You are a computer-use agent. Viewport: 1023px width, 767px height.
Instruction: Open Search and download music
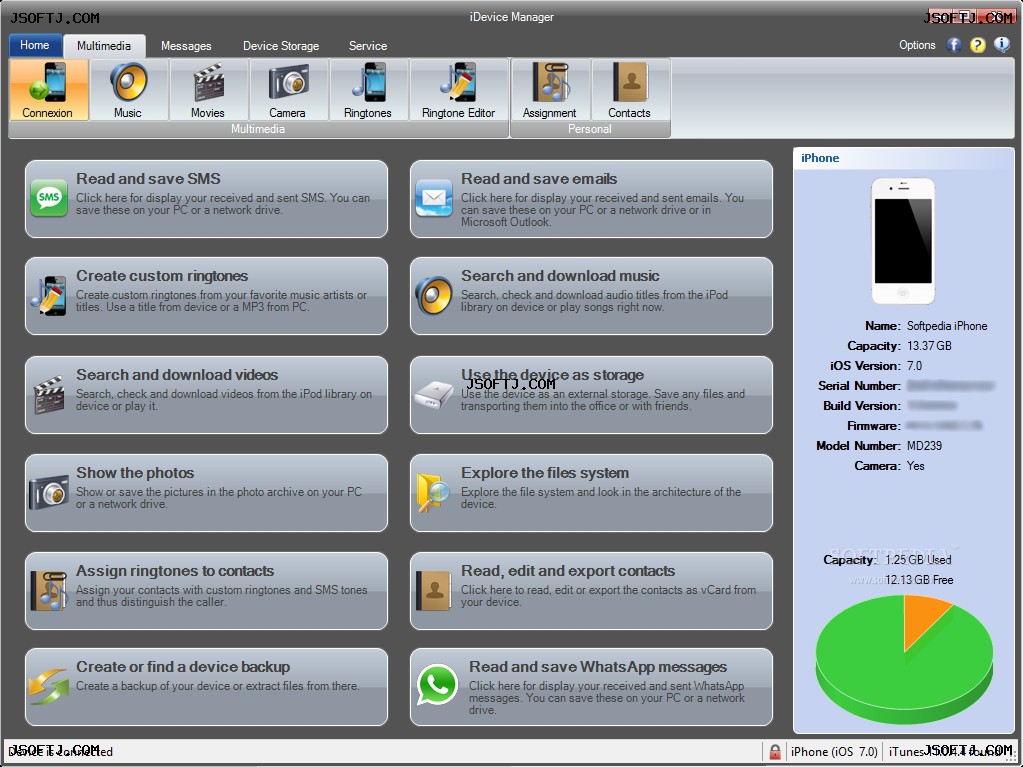(x=591, y=296)
